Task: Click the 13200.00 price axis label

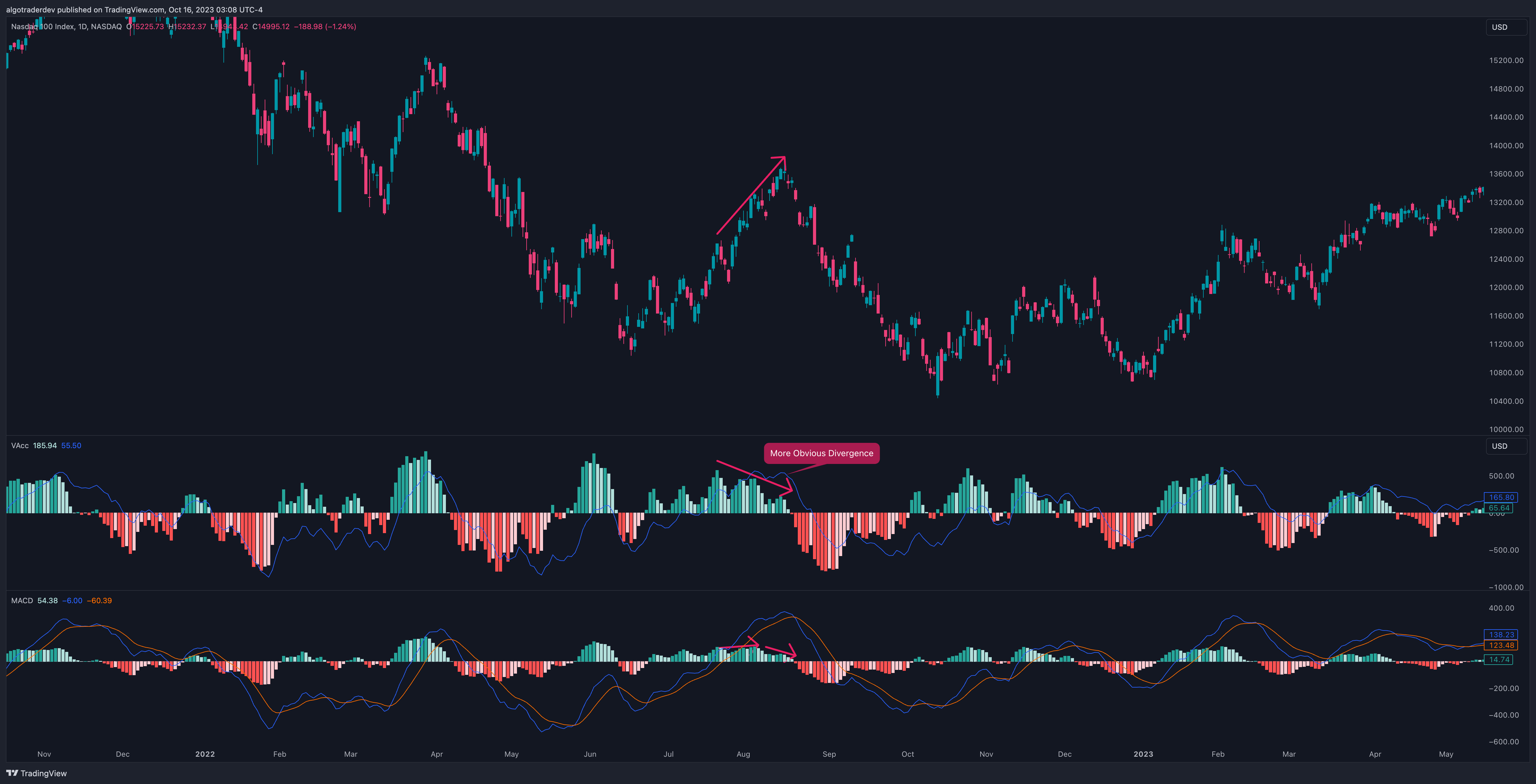Action: tap(1506, 203)
